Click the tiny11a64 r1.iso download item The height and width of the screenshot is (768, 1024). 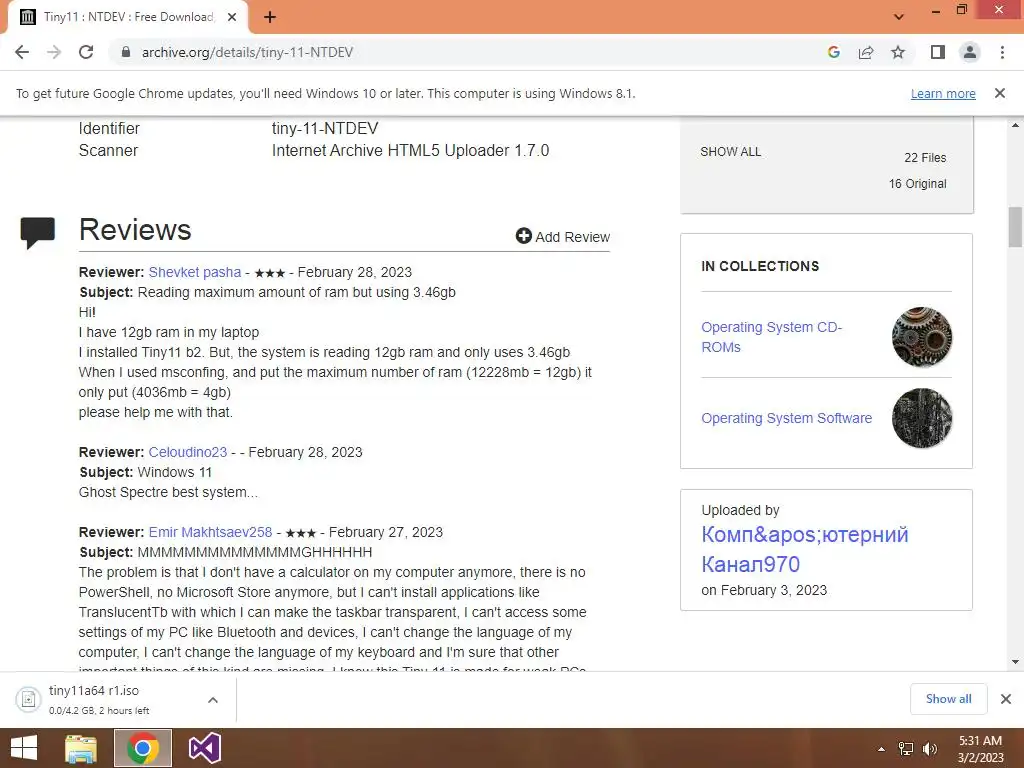coord(118,699)
